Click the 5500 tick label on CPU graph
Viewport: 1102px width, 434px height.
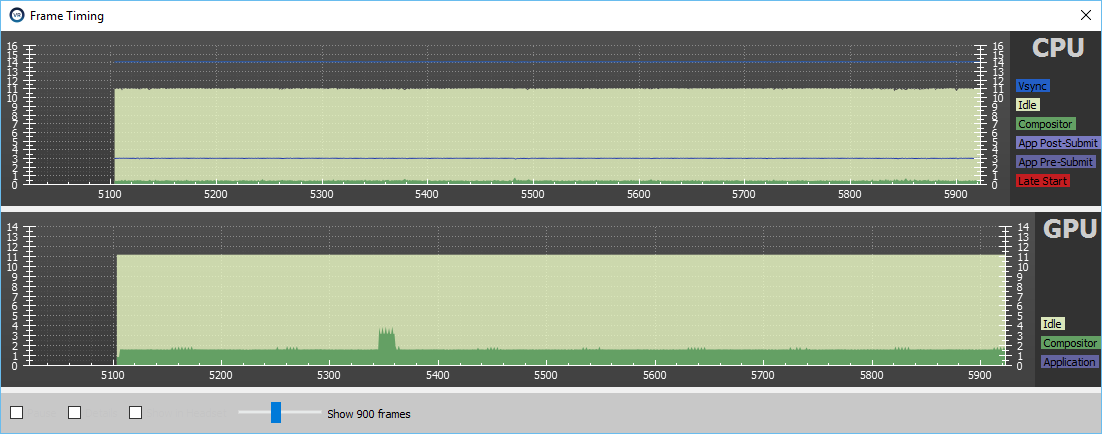(x=532, y=196)
